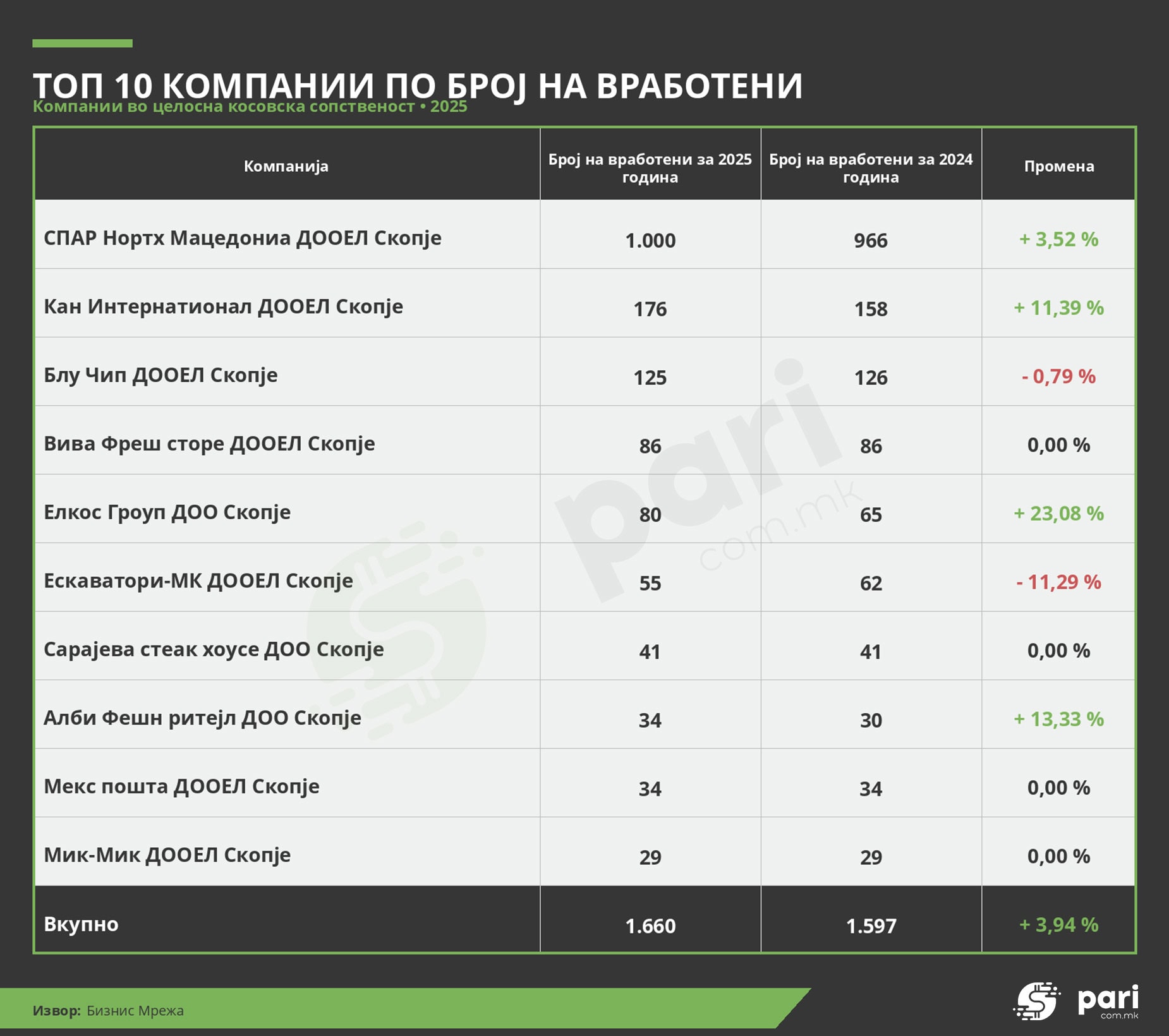Click the - 0,79 % change value
This screenshot has height=1036, width=1169.
(x=1059, y=376)
